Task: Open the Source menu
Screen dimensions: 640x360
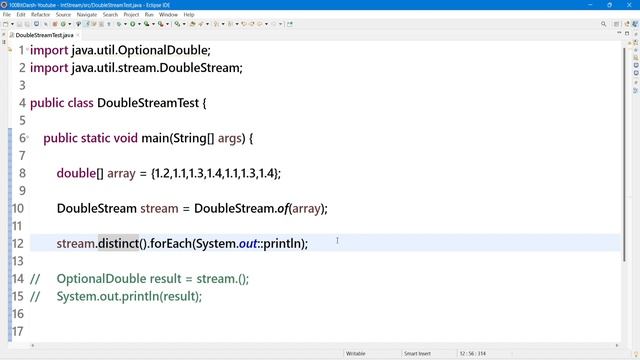Action: 63,14
